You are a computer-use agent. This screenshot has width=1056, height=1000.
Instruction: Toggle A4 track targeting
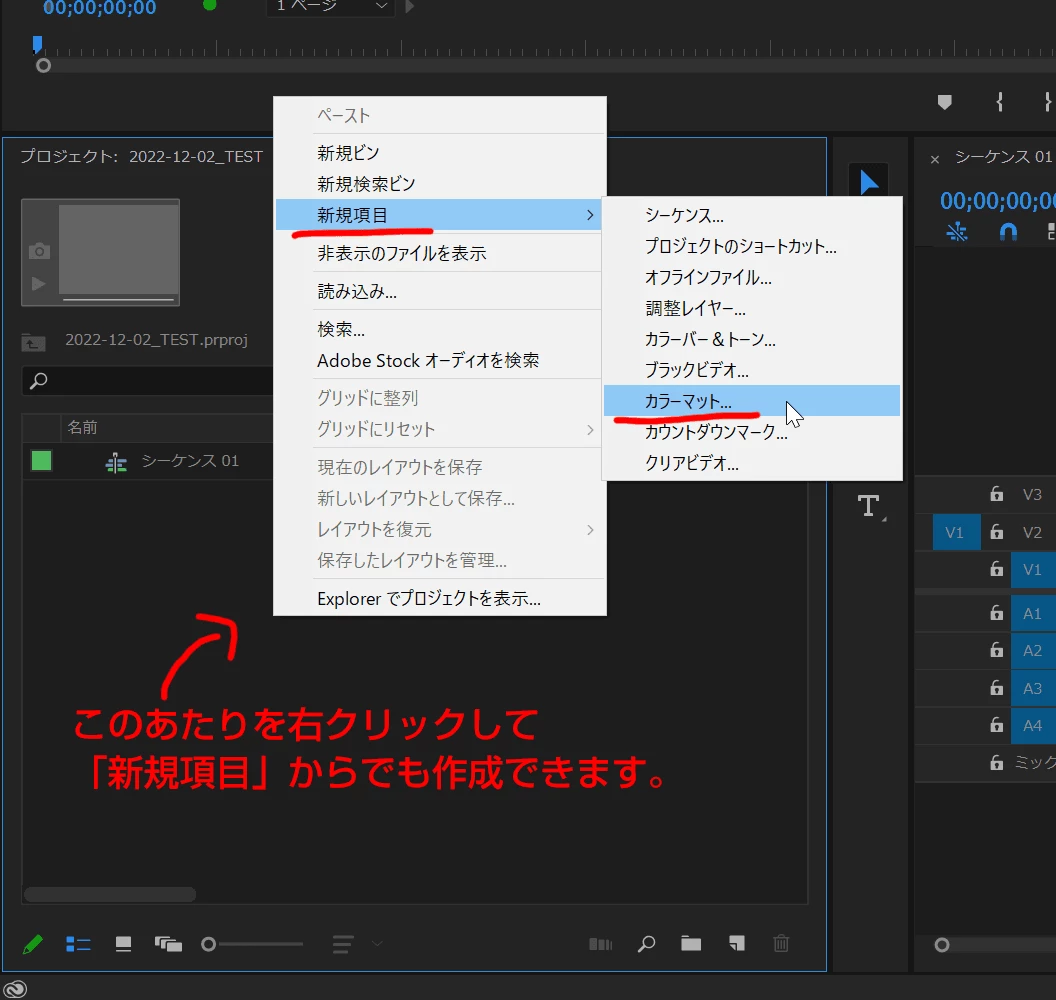coord(1033,725)
